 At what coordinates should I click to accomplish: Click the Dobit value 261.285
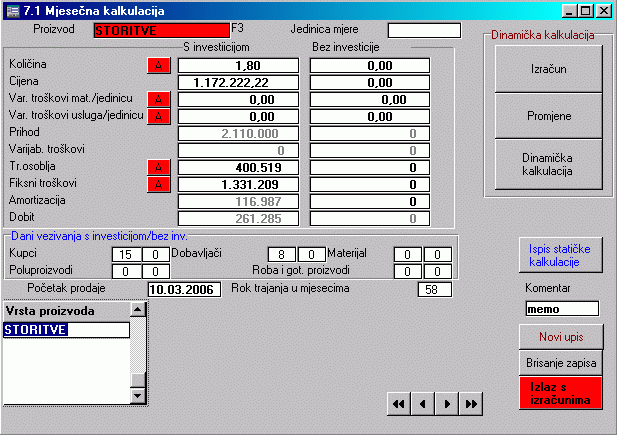[238, 218]
